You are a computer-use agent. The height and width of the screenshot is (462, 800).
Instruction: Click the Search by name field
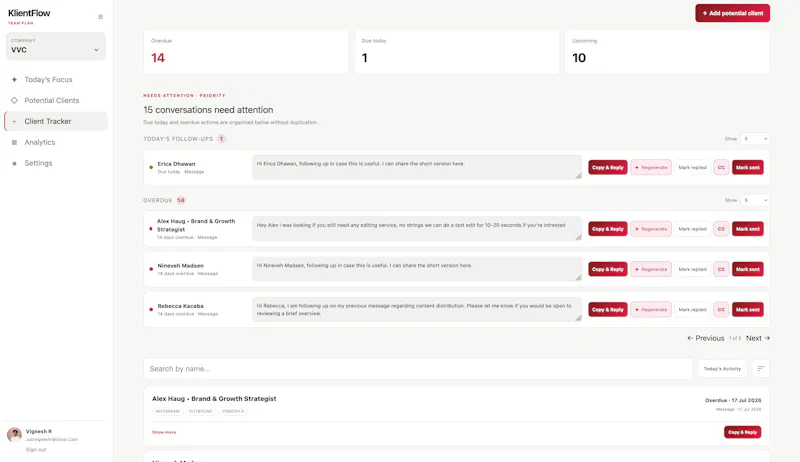[418, 369]
